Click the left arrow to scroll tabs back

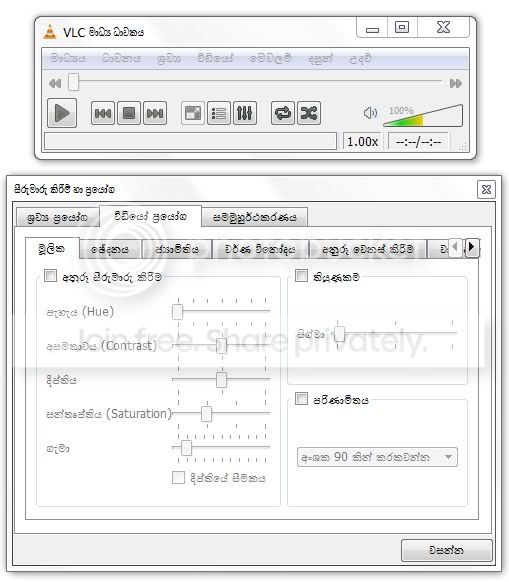456,247
